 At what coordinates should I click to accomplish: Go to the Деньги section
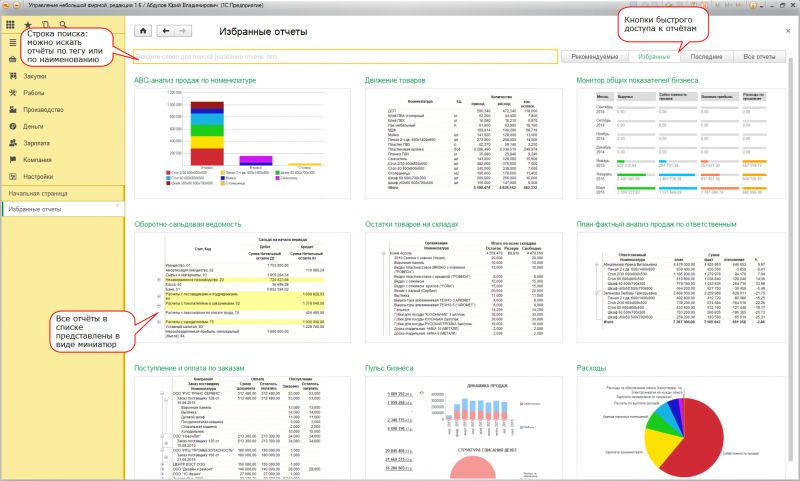(x=33, y=126)
